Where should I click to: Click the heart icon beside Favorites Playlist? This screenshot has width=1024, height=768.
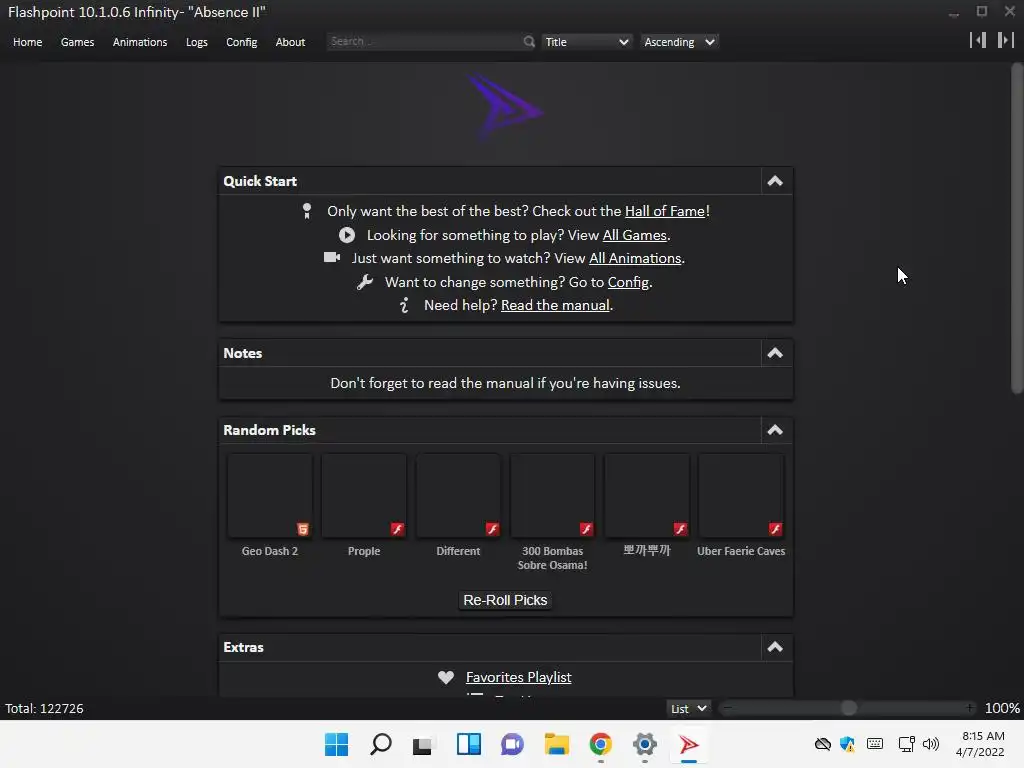[445, 677]
